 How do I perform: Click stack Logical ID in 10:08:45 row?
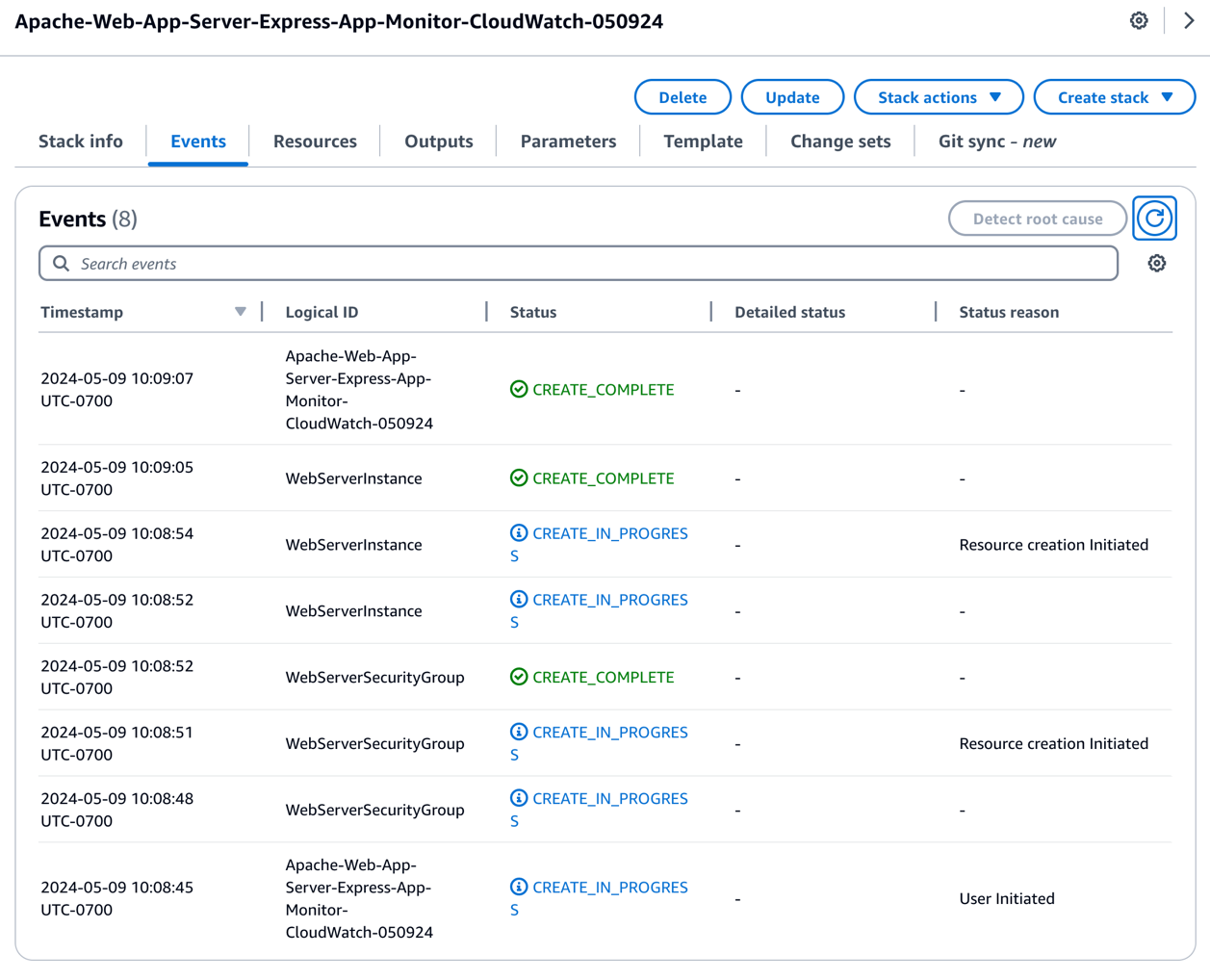(359, 898)
